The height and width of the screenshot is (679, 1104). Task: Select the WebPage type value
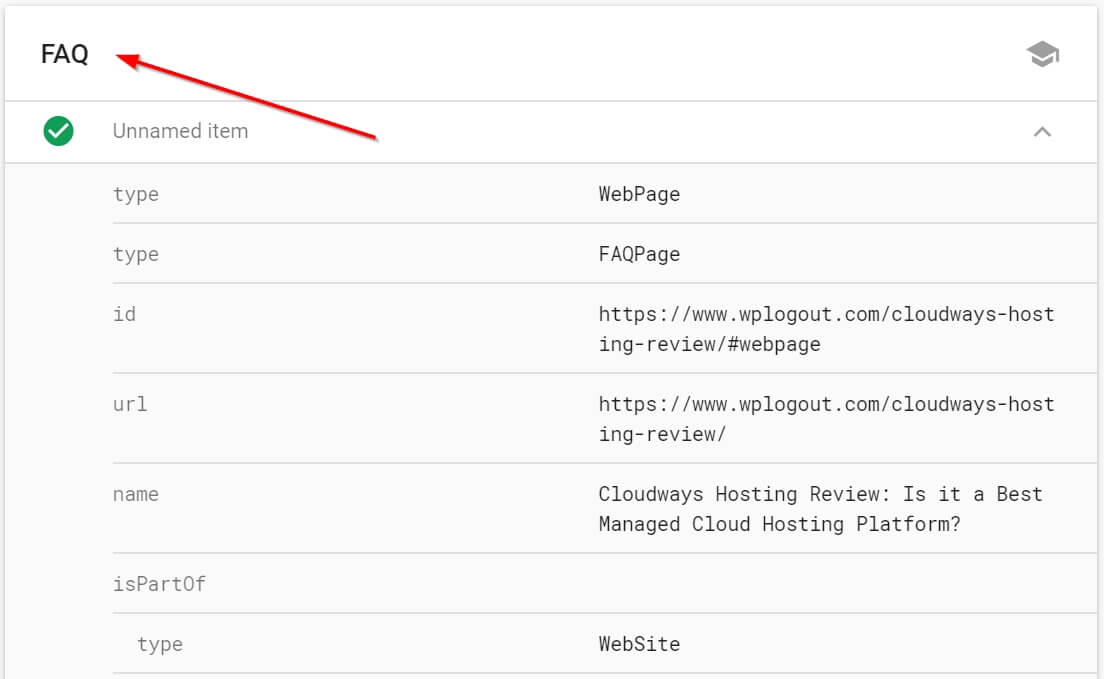click(638, 193)
